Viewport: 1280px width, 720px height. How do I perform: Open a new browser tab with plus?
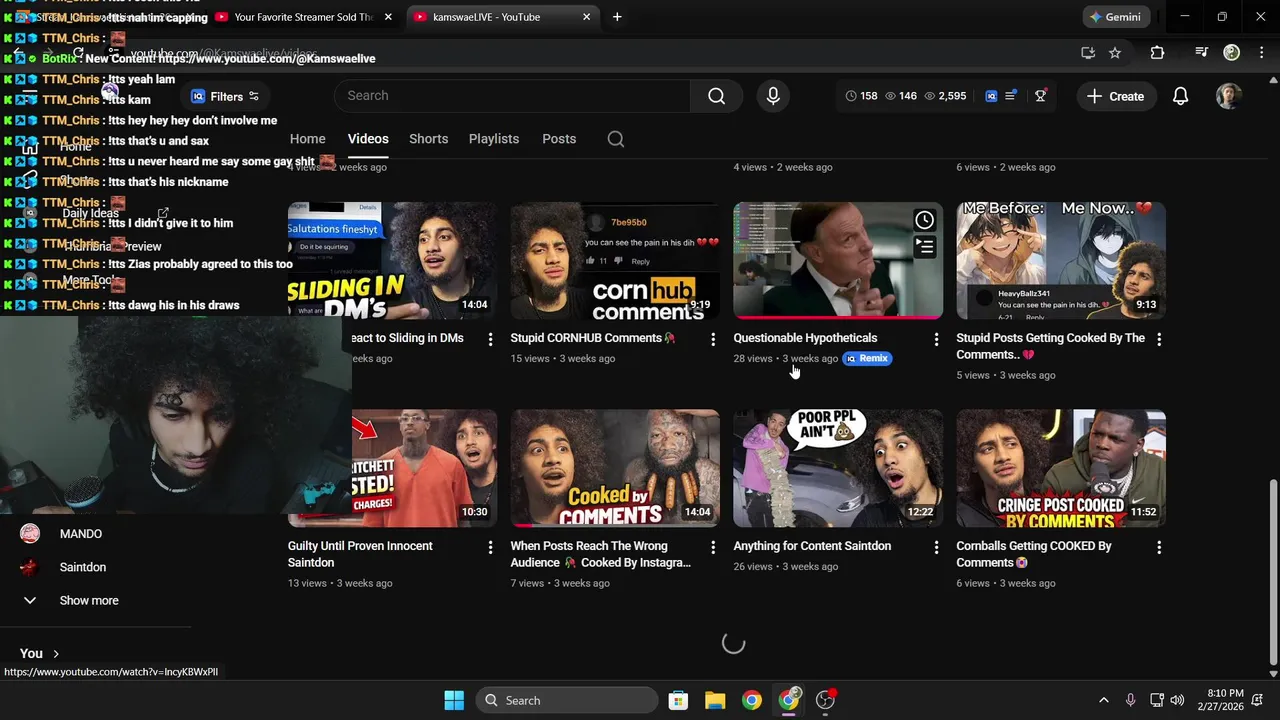tap(617, 17)
